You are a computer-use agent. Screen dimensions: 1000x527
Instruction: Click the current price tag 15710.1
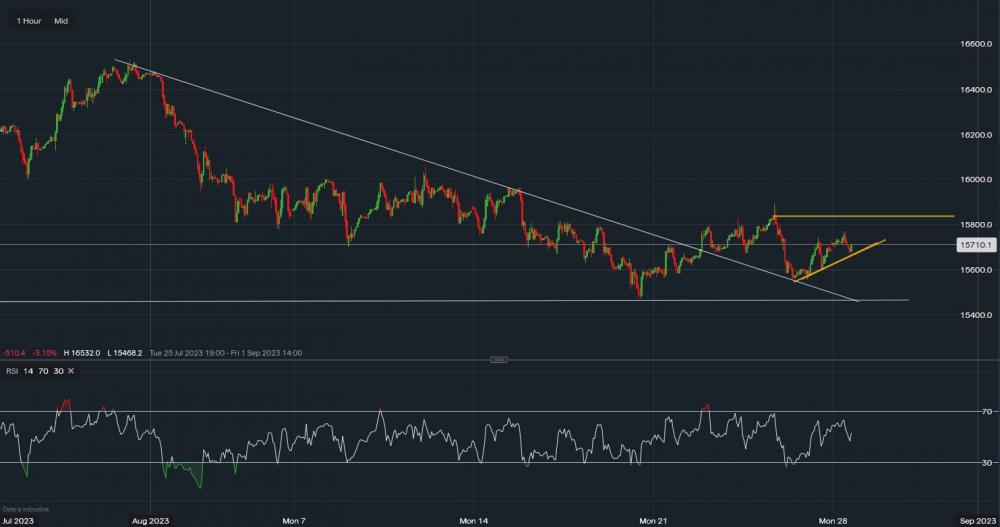974,244
